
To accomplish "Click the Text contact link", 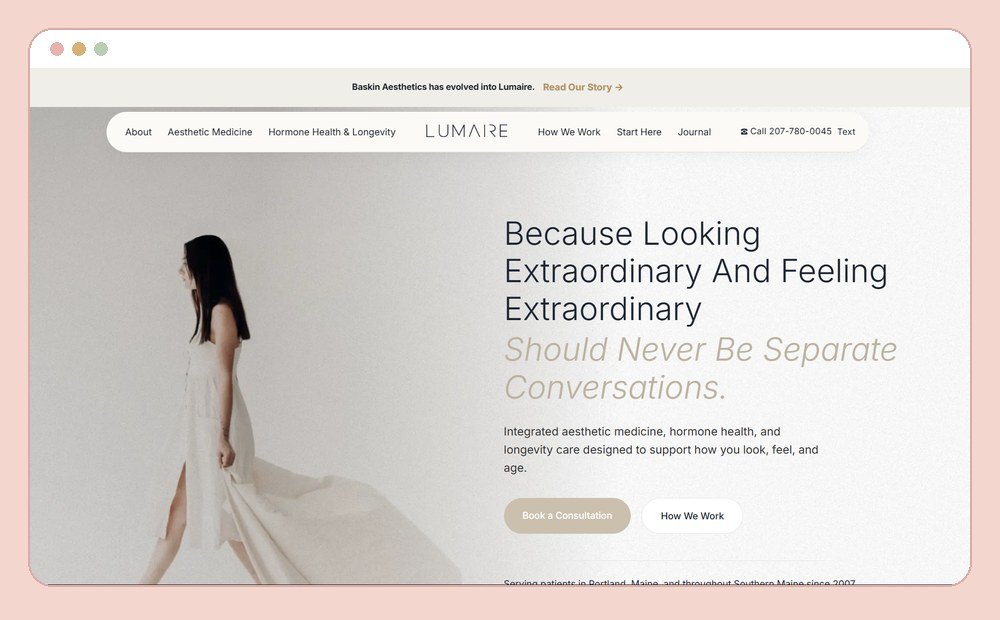I will [846, 131].
